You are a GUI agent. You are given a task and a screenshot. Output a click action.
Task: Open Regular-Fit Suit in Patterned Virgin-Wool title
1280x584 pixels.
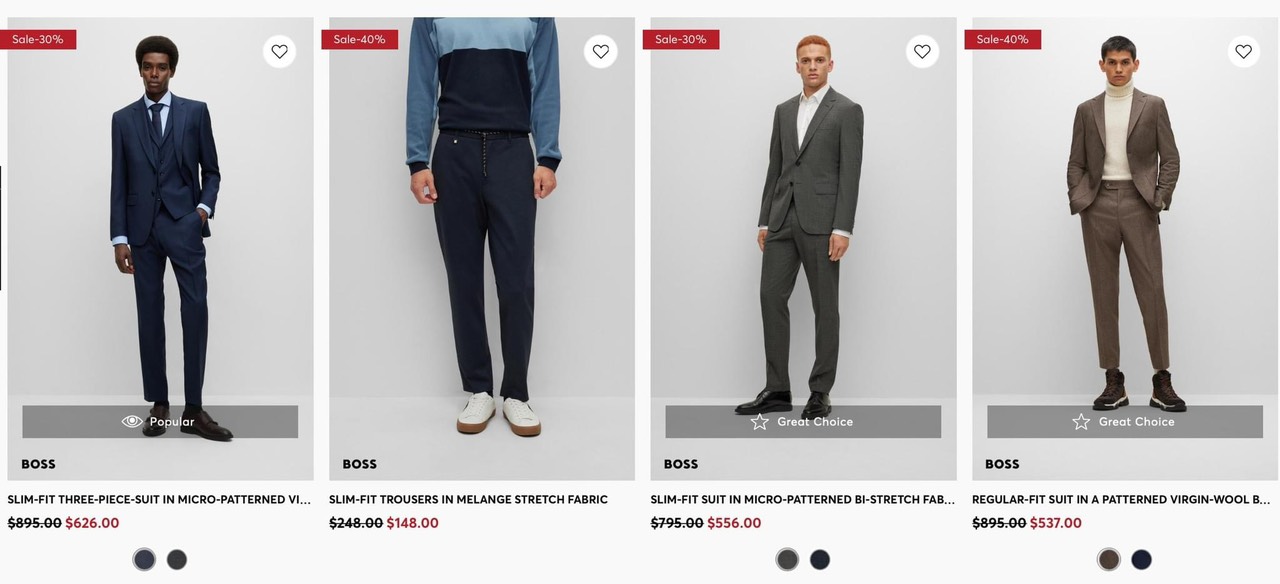point(1121,499)
